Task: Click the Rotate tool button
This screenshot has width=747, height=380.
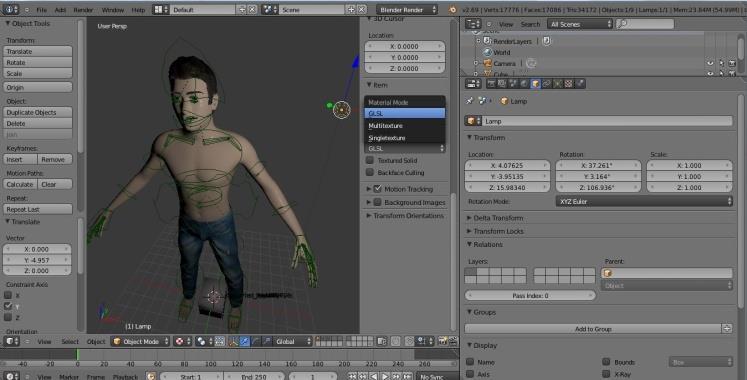Action: [38, 62]
